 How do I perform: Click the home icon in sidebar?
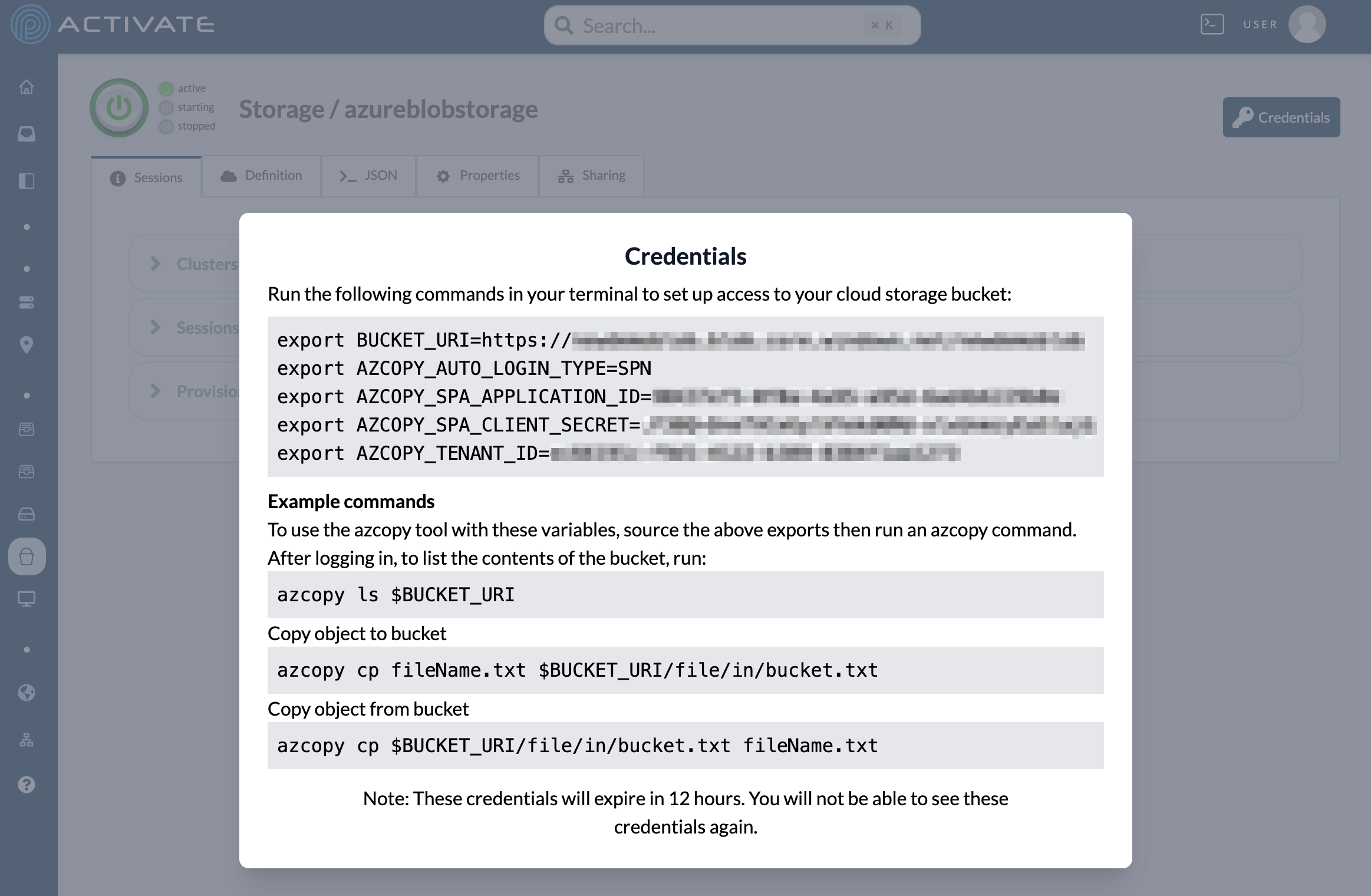pos(27,87)
